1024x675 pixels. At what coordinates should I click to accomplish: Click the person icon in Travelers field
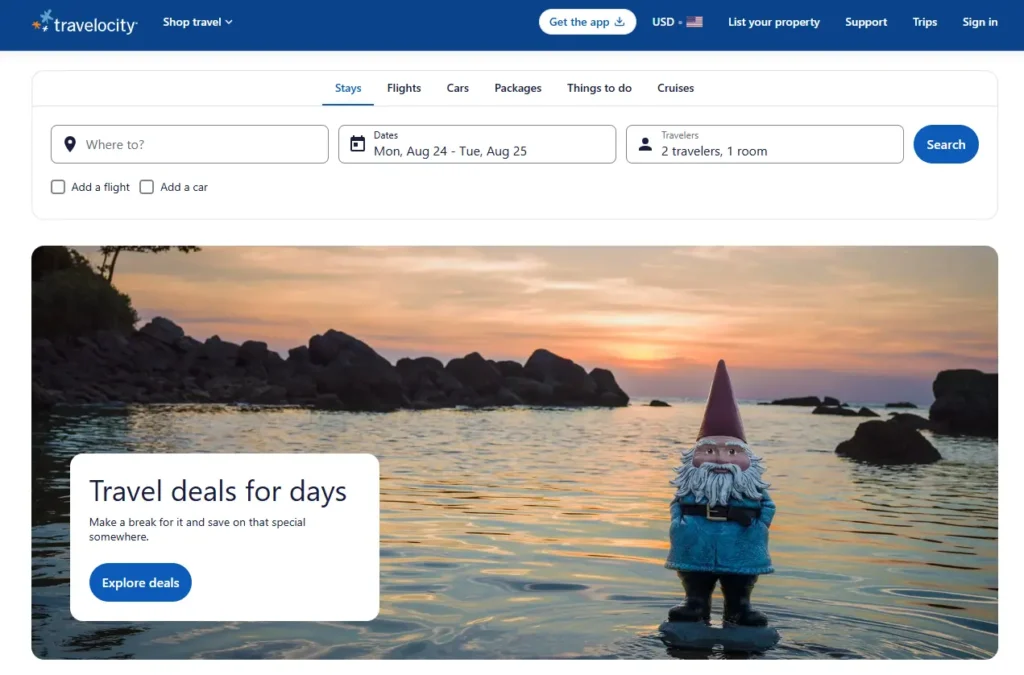tap(645, 144)
